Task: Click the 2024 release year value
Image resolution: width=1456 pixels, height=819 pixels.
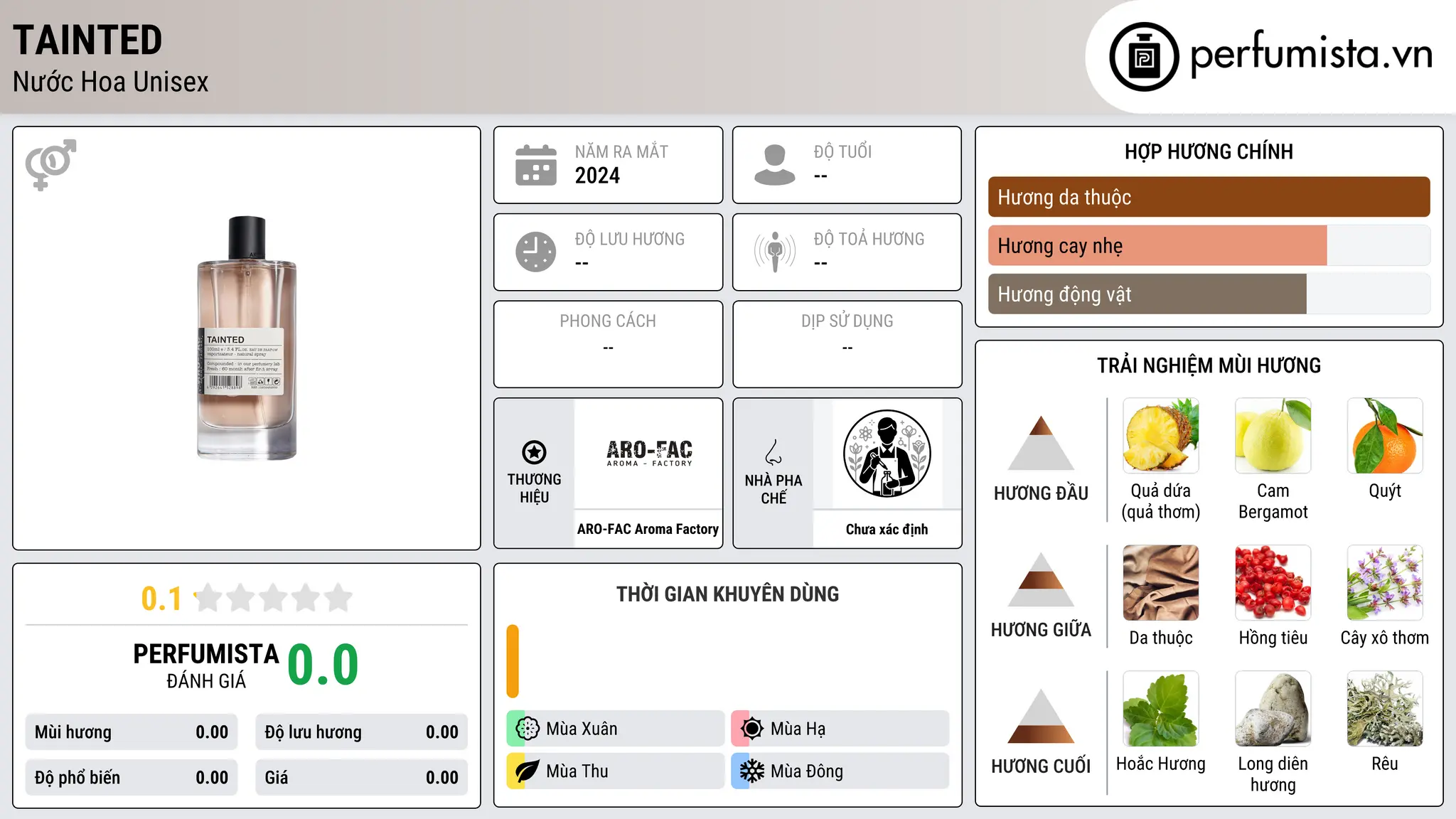Action: pos(597,176)
